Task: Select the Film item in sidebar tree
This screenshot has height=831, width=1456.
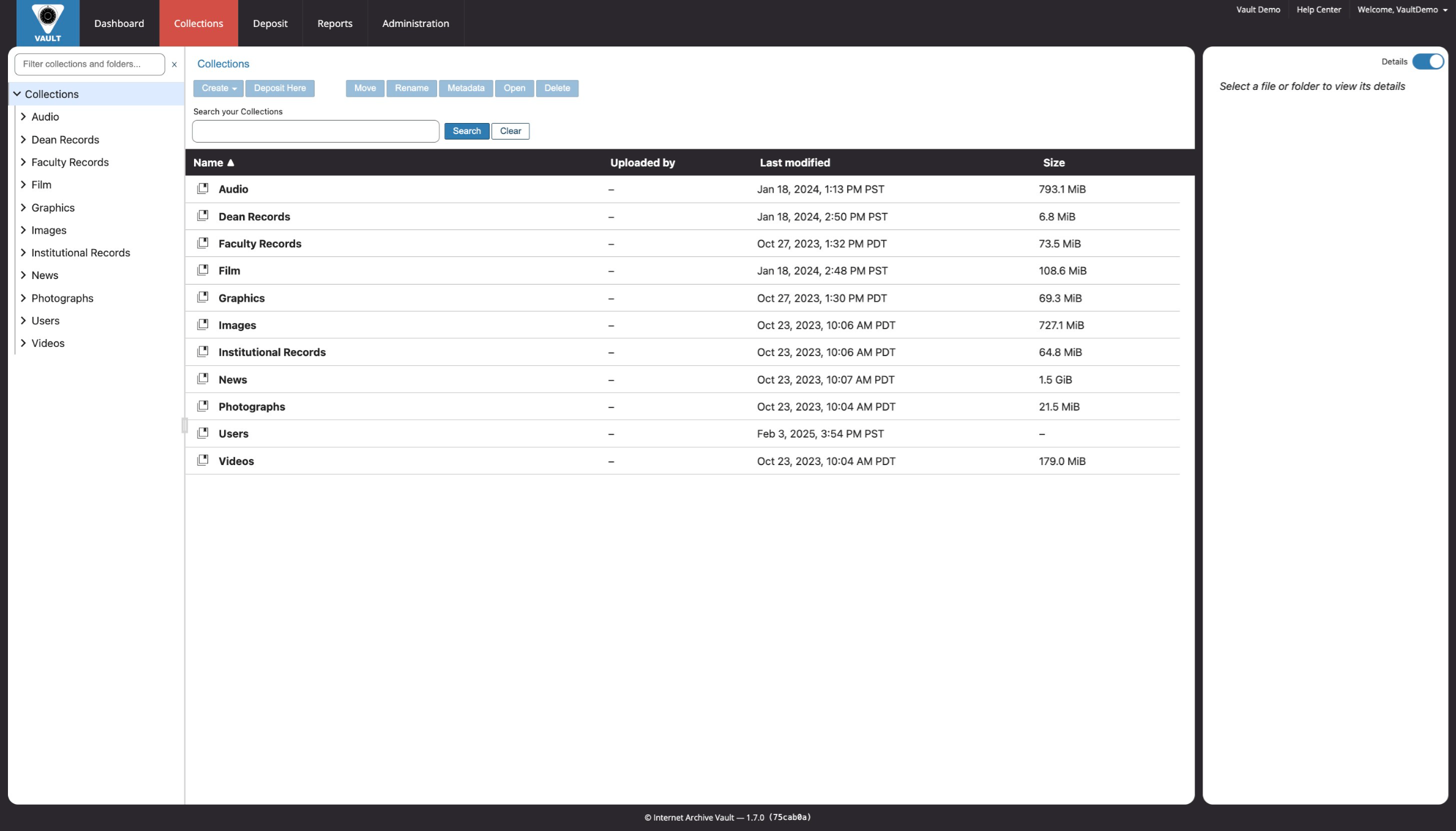Action: coord(42,185)
